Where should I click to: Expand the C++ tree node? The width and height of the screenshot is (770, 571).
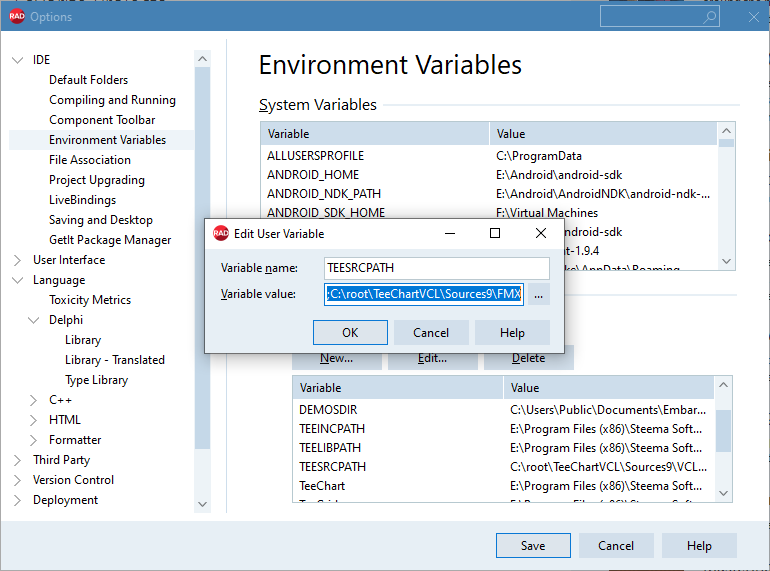(x=33, y=400)
